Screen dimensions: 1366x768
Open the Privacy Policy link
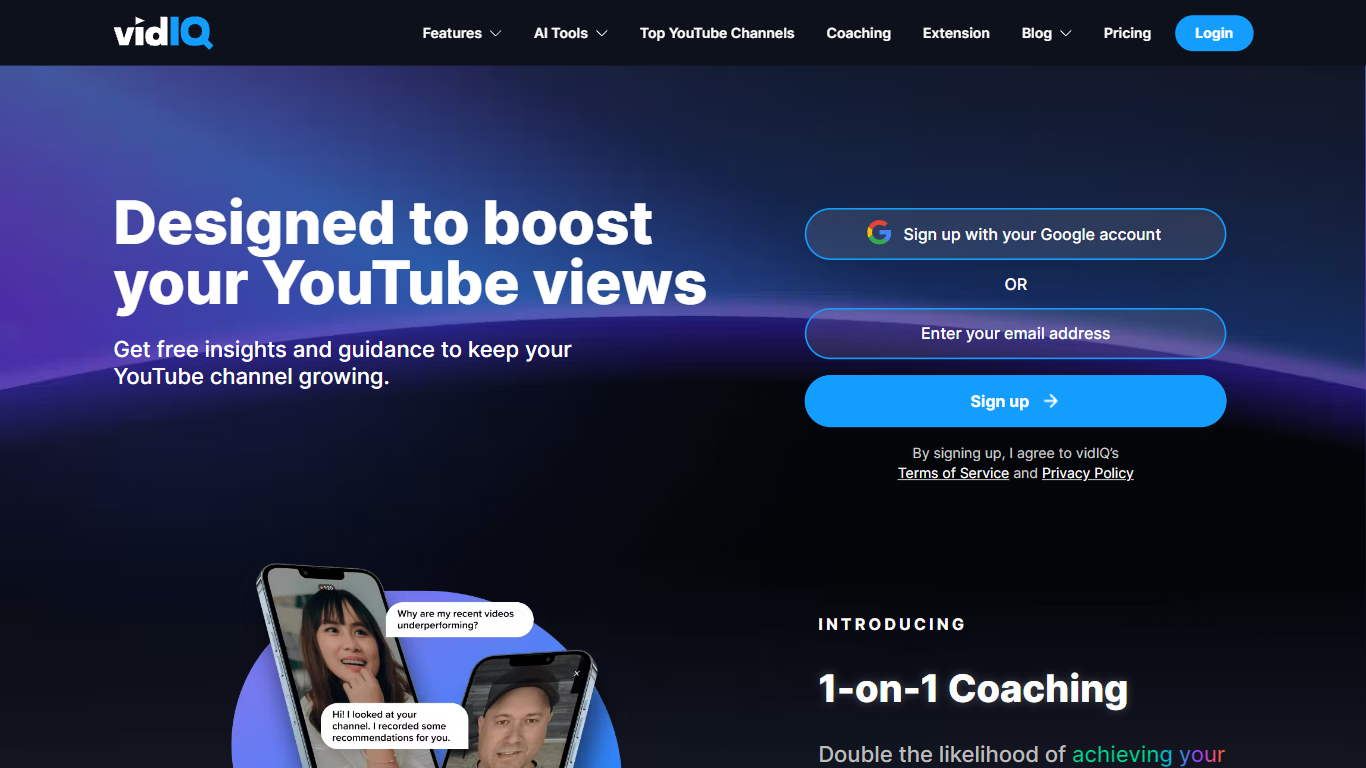tap(1088, 473)
